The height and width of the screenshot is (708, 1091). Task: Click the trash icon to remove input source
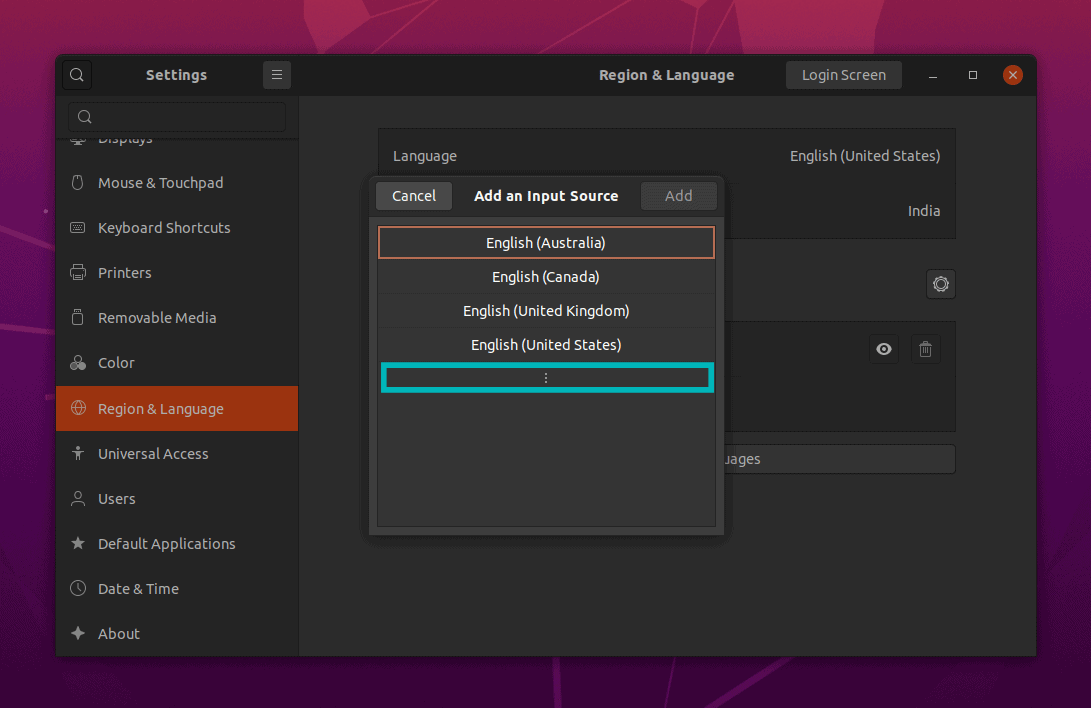(925, 349)
